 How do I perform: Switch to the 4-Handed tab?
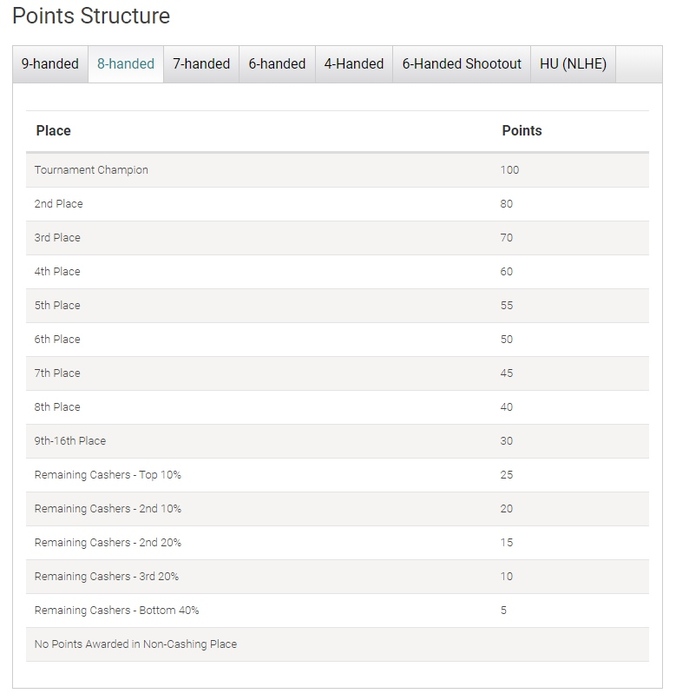pos(354,64)
